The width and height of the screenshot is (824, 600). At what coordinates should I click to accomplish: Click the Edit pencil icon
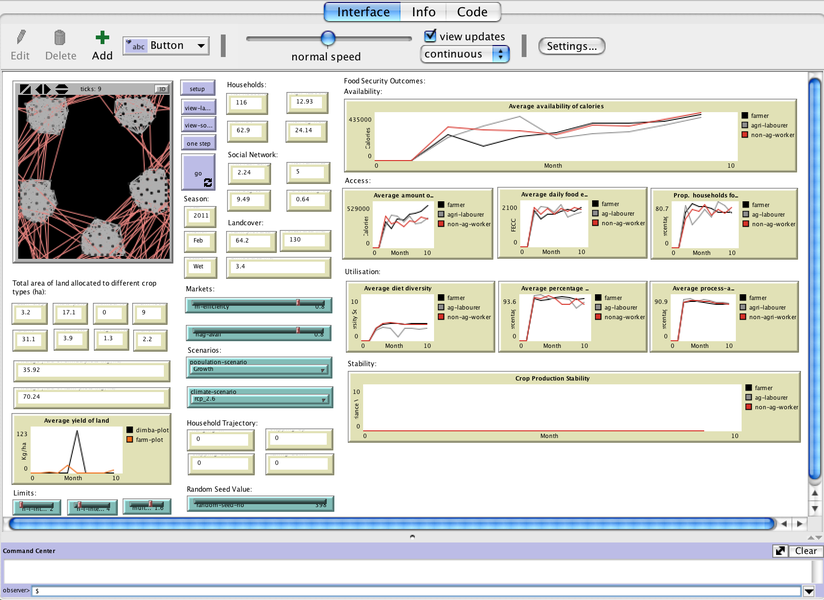(x=20, y=38)
